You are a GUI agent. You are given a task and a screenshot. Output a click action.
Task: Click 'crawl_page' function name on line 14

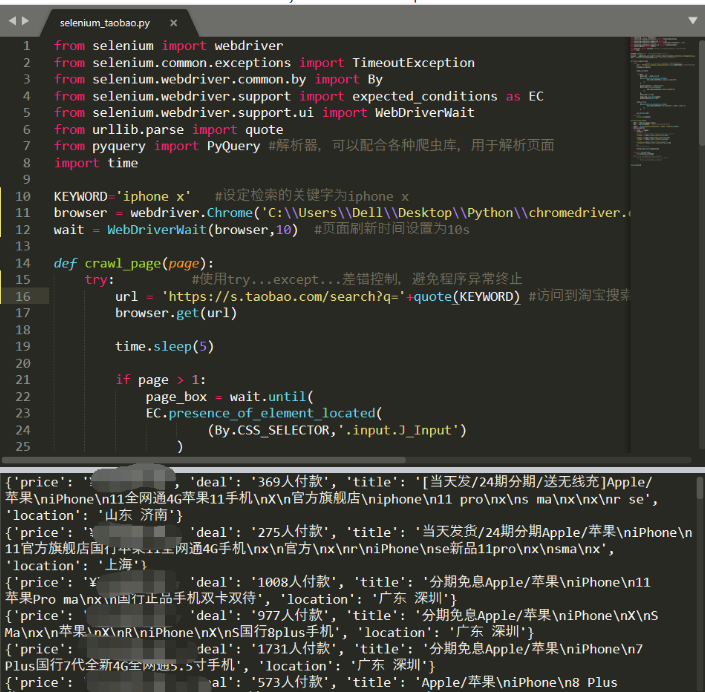click(123, 263)
